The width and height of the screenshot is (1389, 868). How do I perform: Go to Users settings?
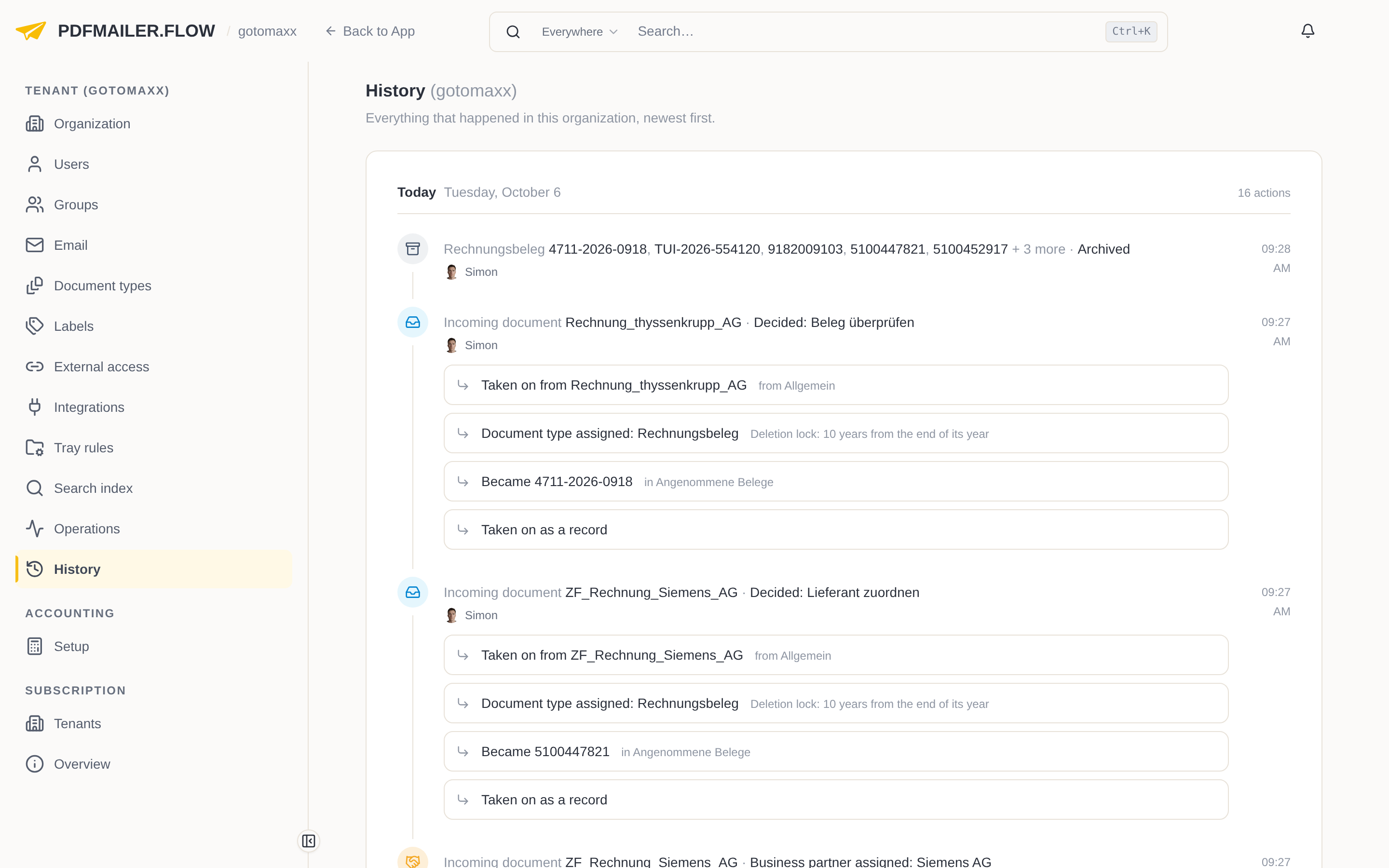point(153,164)
